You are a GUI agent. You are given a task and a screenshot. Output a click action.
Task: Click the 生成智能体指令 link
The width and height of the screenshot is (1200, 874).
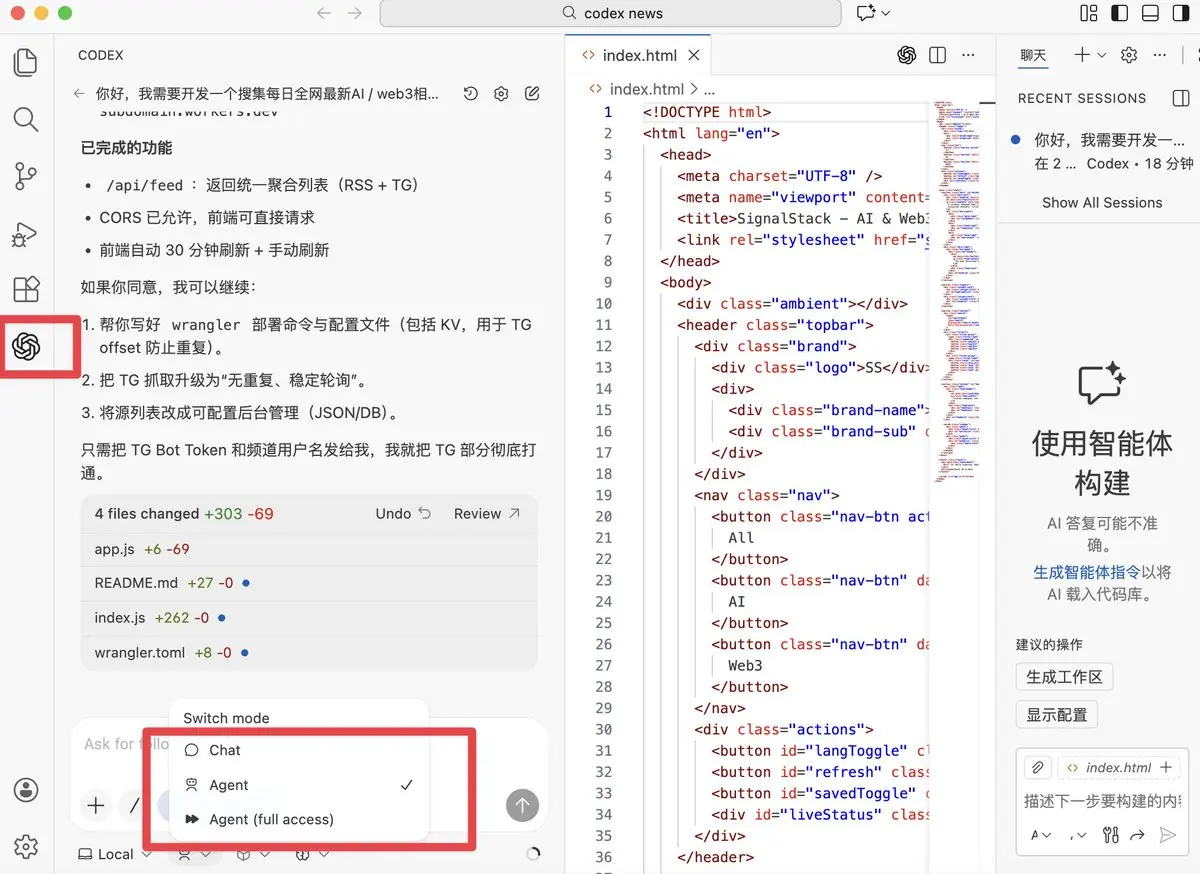(1086, 572)
